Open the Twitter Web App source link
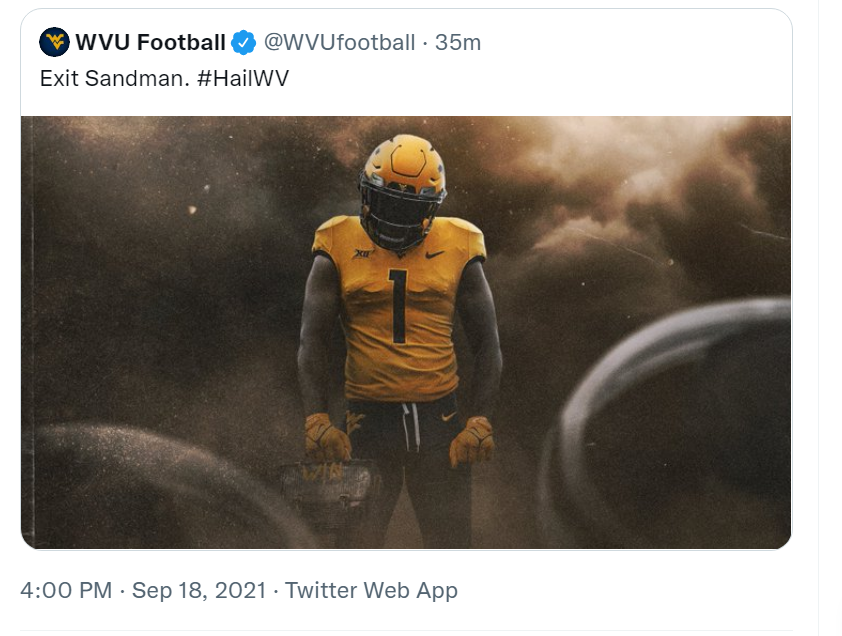This screenshot has height=636, width=842. (x=371, y=590)
